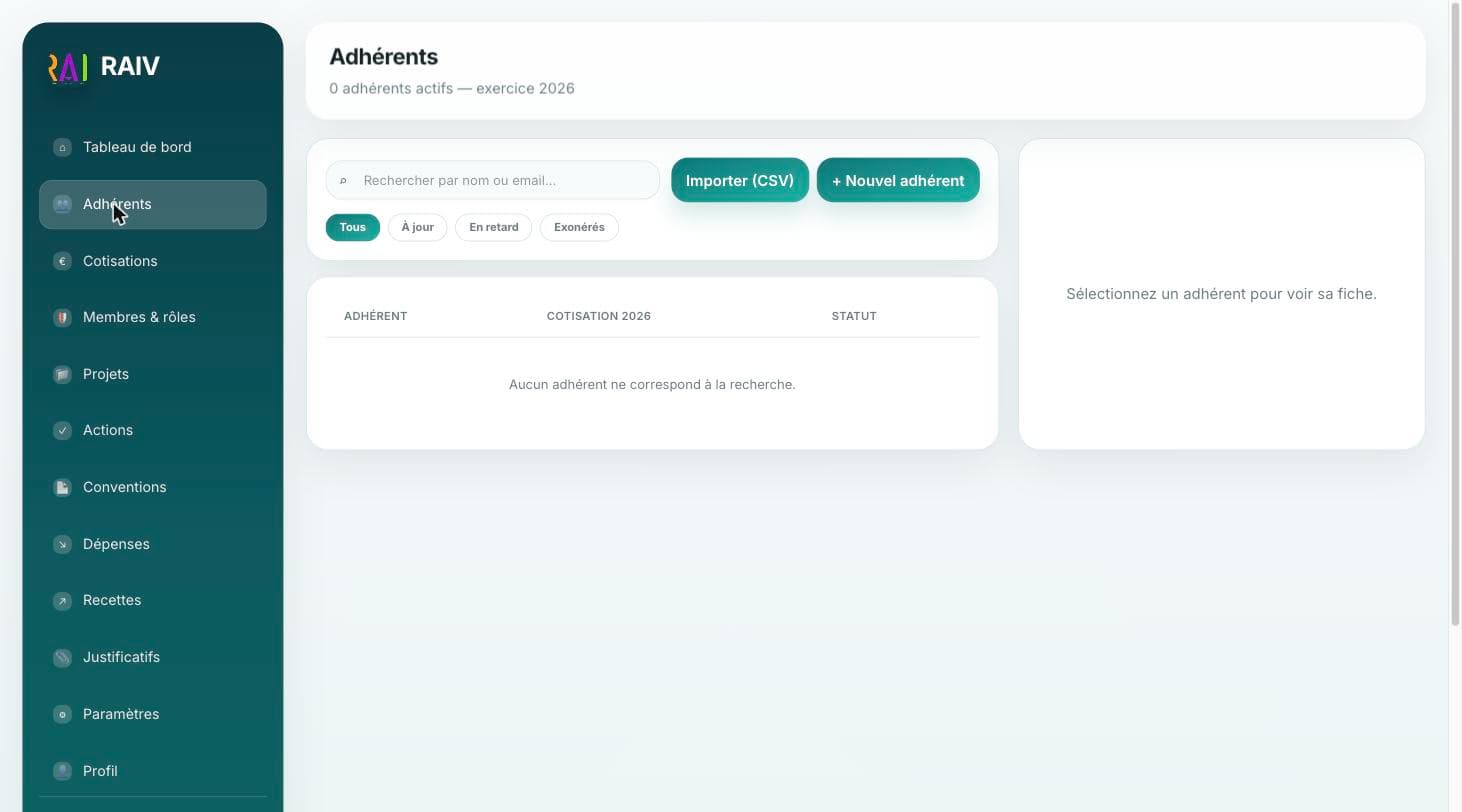Add a new member with Nouvel adhérent
1462x812 pixels.
point(898,180)
